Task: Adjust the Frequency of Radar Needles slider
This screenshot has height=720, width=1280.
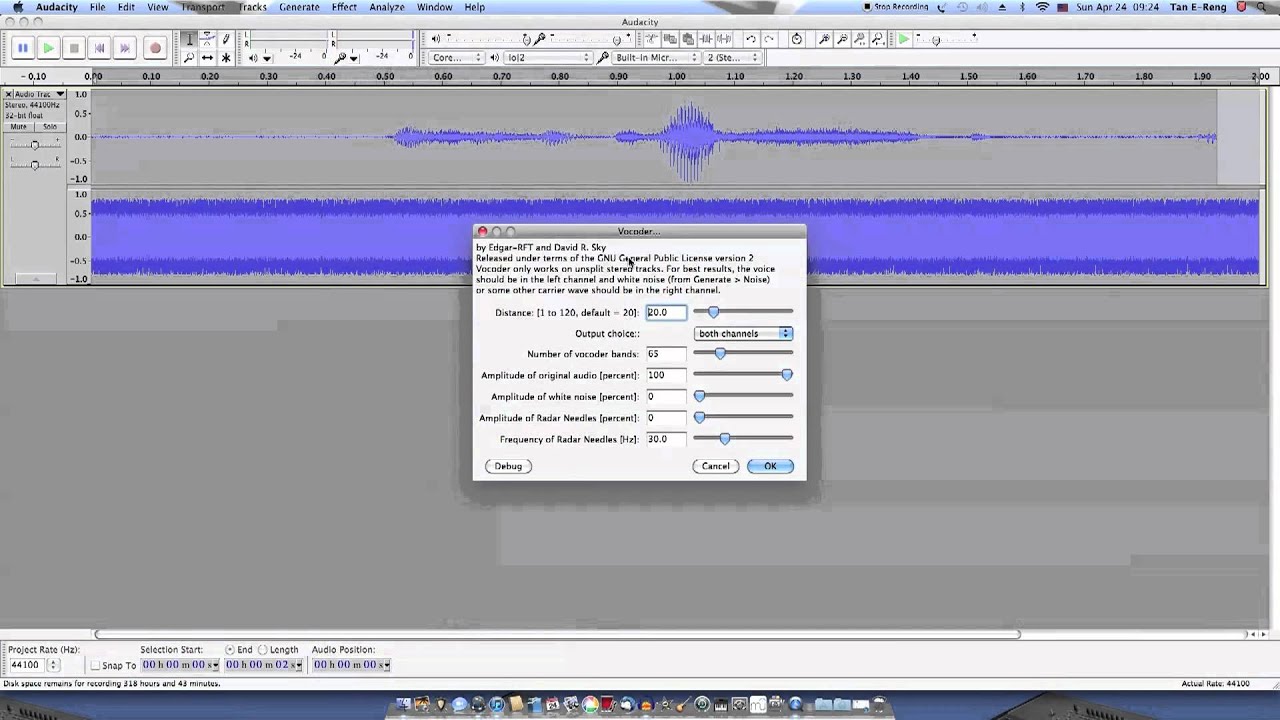Action: [743, 438]
